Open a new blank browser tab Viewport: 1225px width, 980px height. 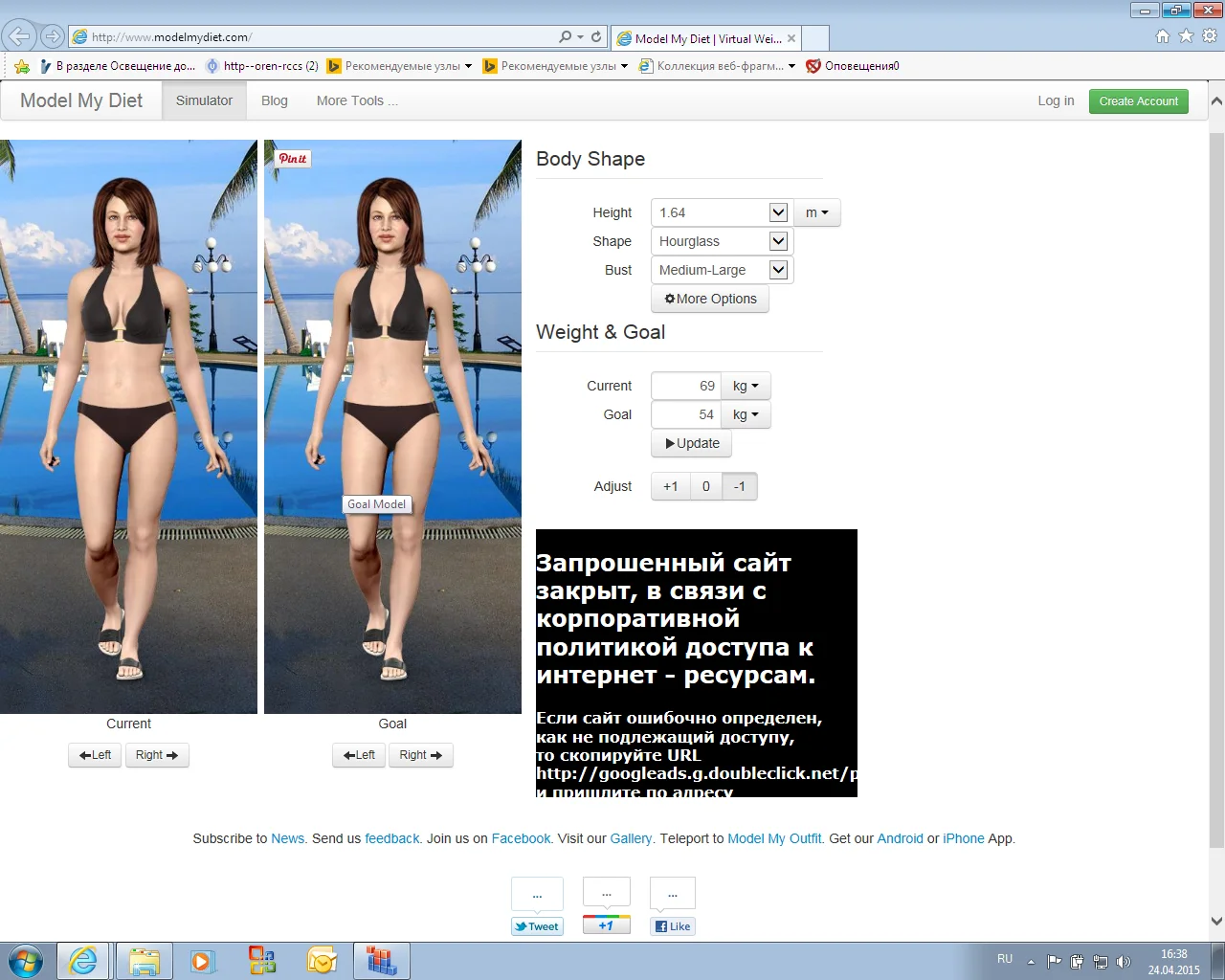point(815,38)
